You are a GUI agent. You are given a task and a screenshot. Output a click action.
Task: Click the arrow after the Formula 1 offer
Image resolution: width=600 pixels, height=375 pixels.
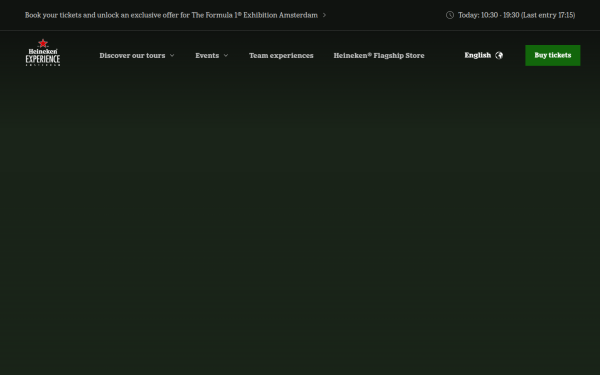click(x=324, y=15)
